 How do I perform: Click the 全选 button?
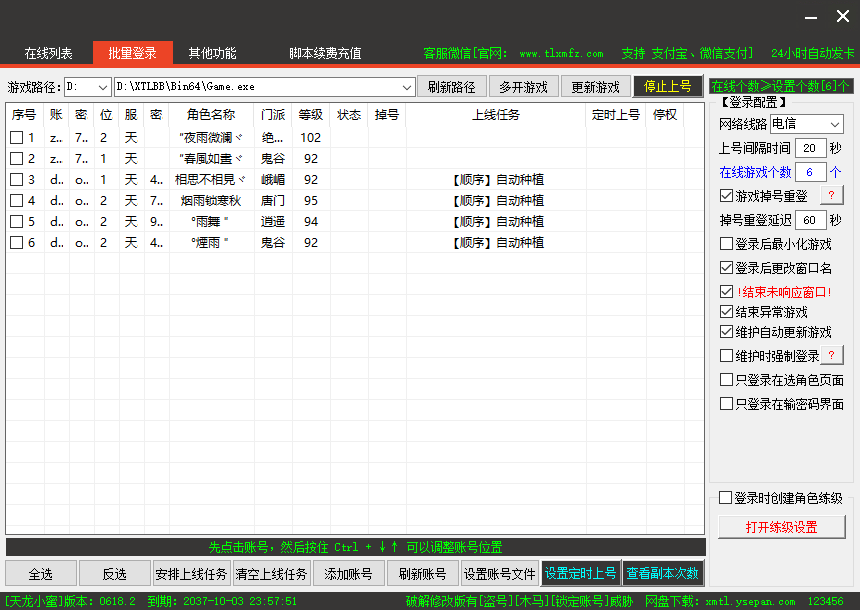click(x=41, y=574)
